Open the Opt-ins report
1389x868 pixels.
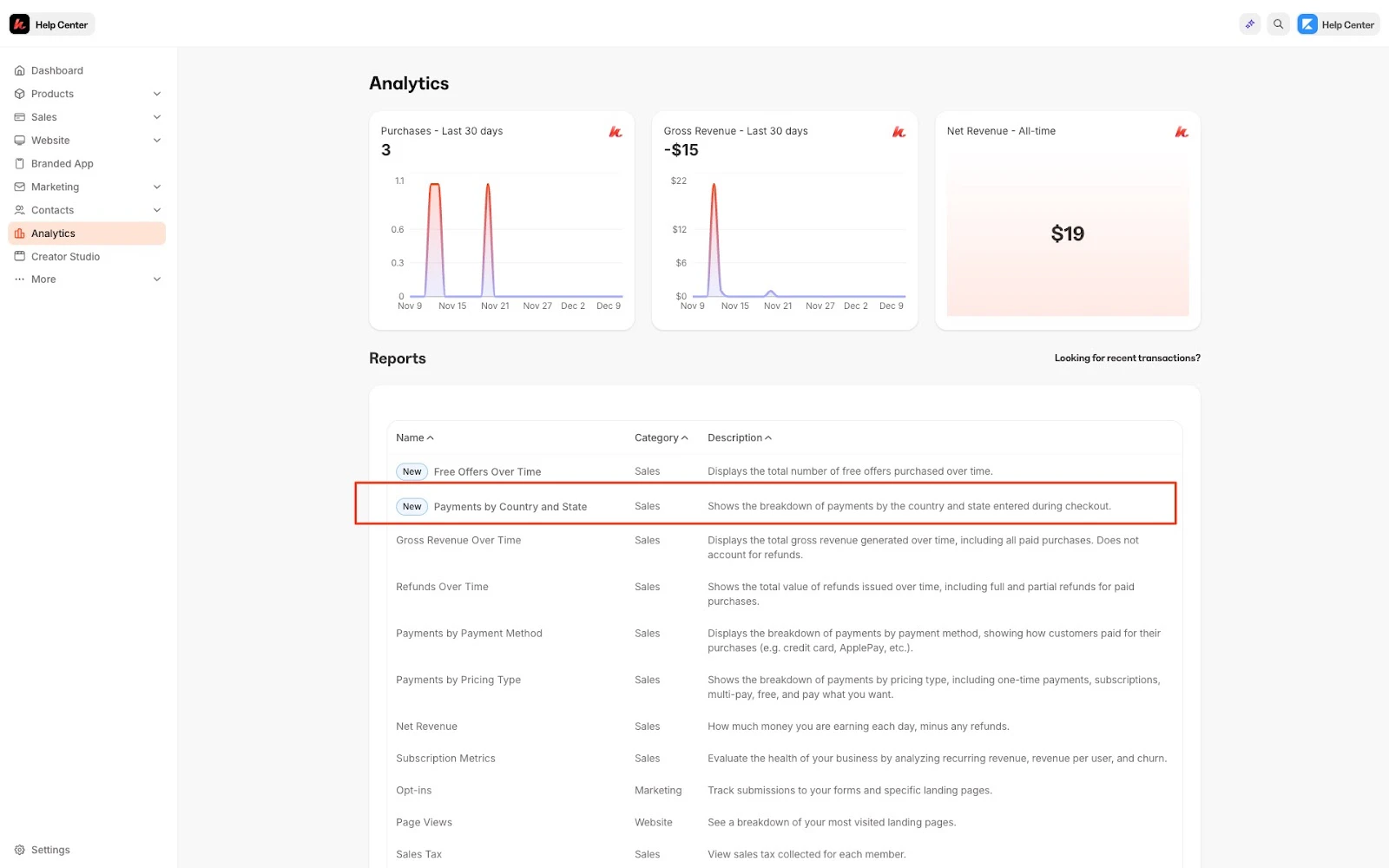[413, 791]
